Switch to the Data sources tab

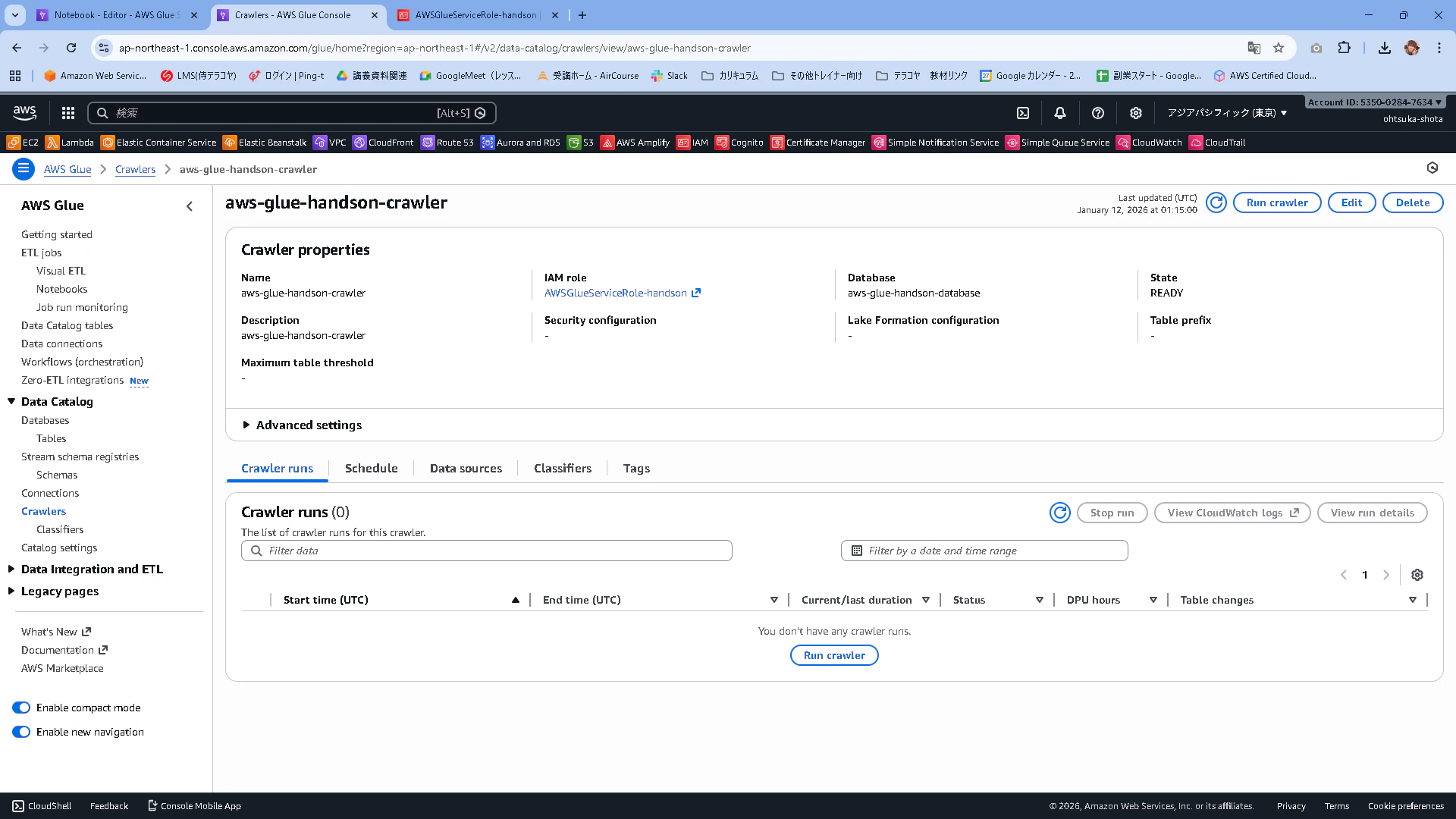click(466, 469)
